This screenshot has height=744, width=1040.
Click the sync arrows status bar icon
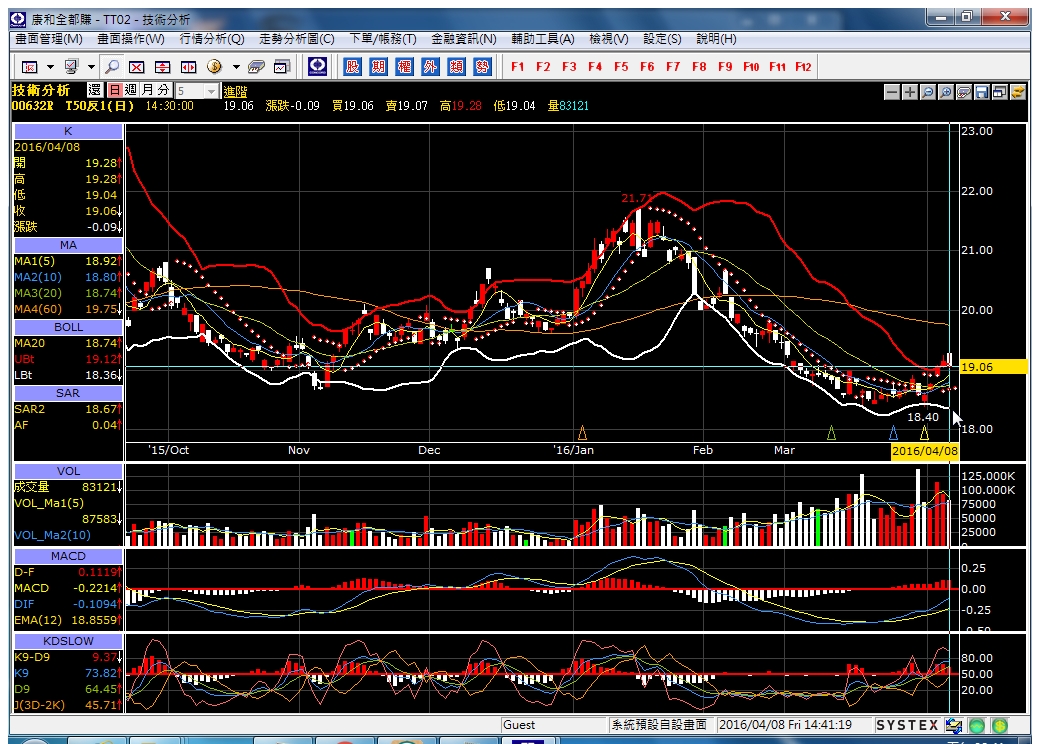(954, 725)
